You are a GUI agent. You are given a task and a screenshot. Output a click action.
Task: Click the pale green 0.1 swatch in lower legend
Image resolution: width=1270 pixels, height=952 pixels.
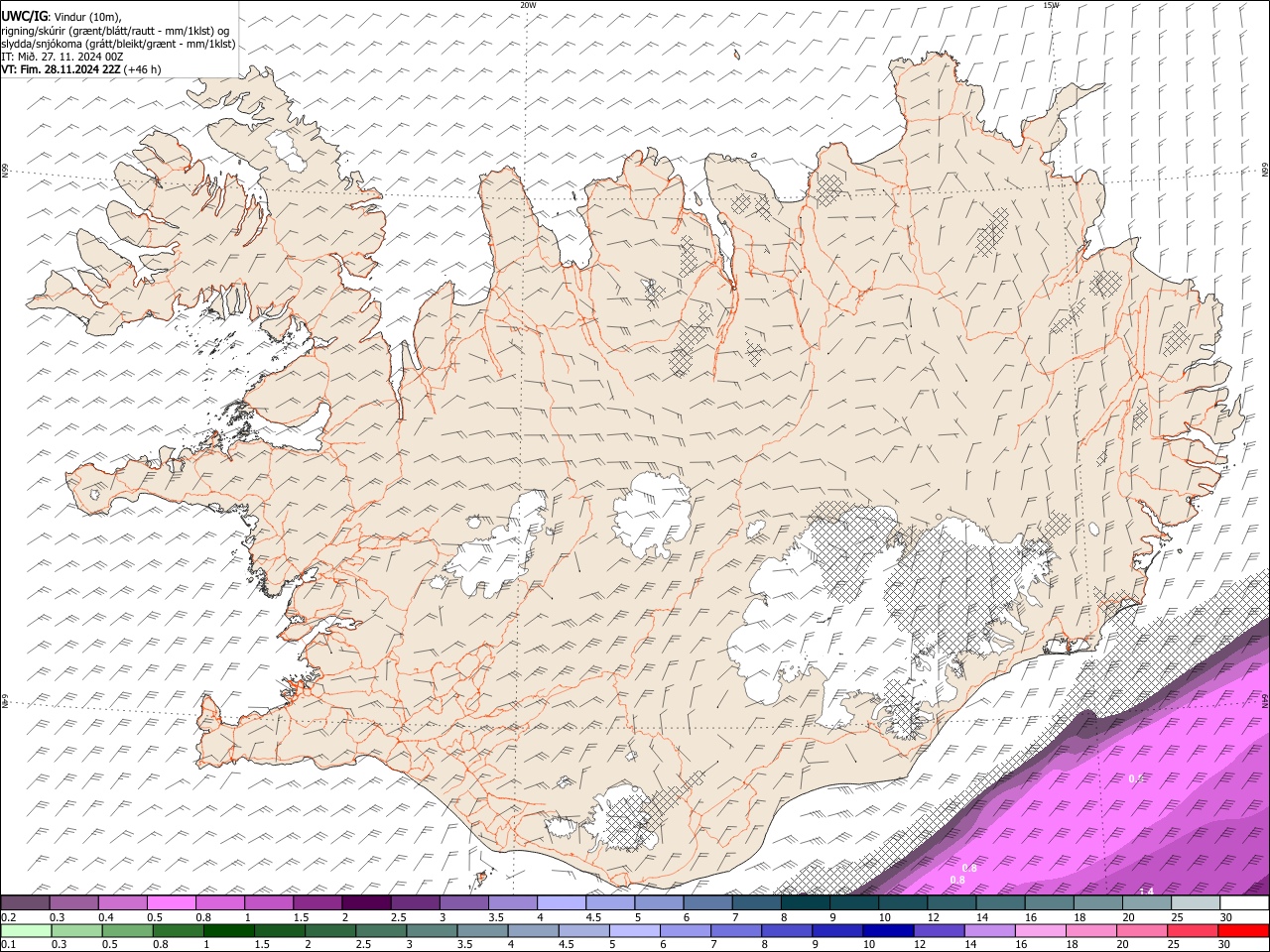26,930
